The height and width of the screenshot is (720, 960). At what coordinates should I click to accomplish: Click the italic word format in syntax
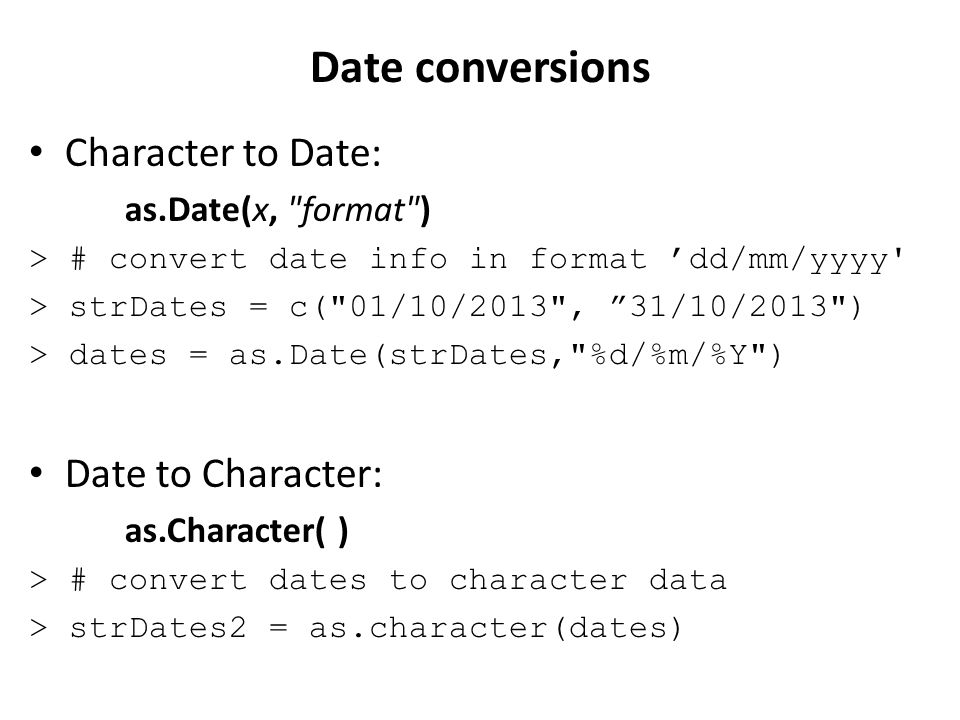point(353,210)
